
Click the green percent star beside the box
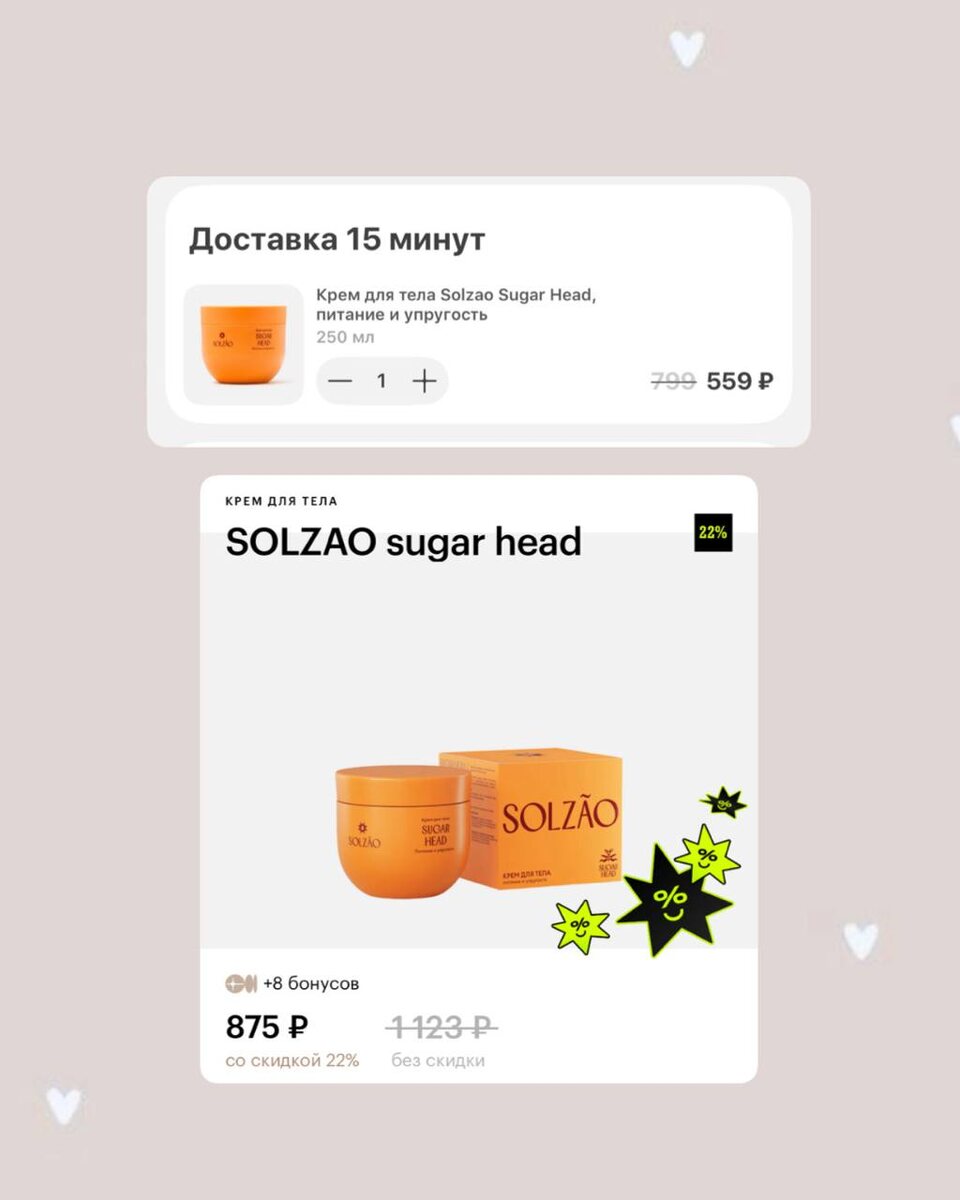(707, 855)
